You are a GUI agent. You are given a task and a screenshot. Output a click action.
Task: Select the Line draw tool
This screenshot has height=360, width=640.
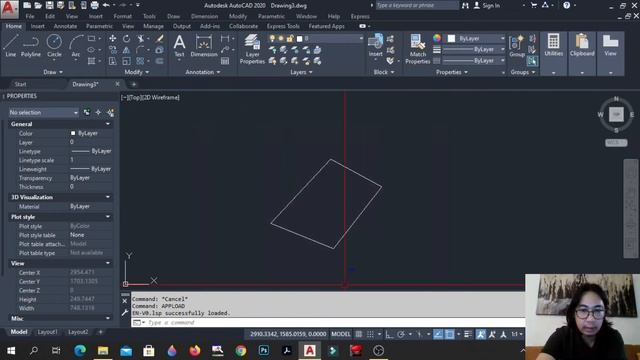click(11, 45)
